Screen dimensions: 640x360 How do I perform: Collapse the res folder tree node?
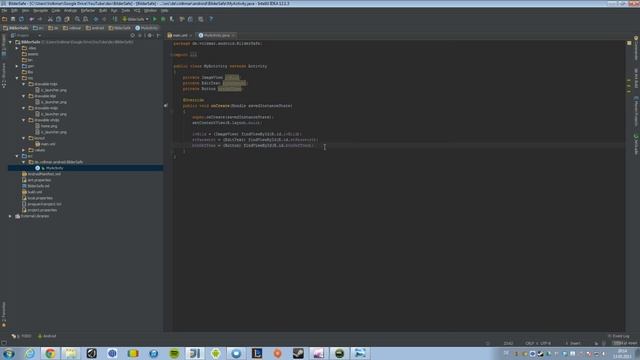[17, 78]
